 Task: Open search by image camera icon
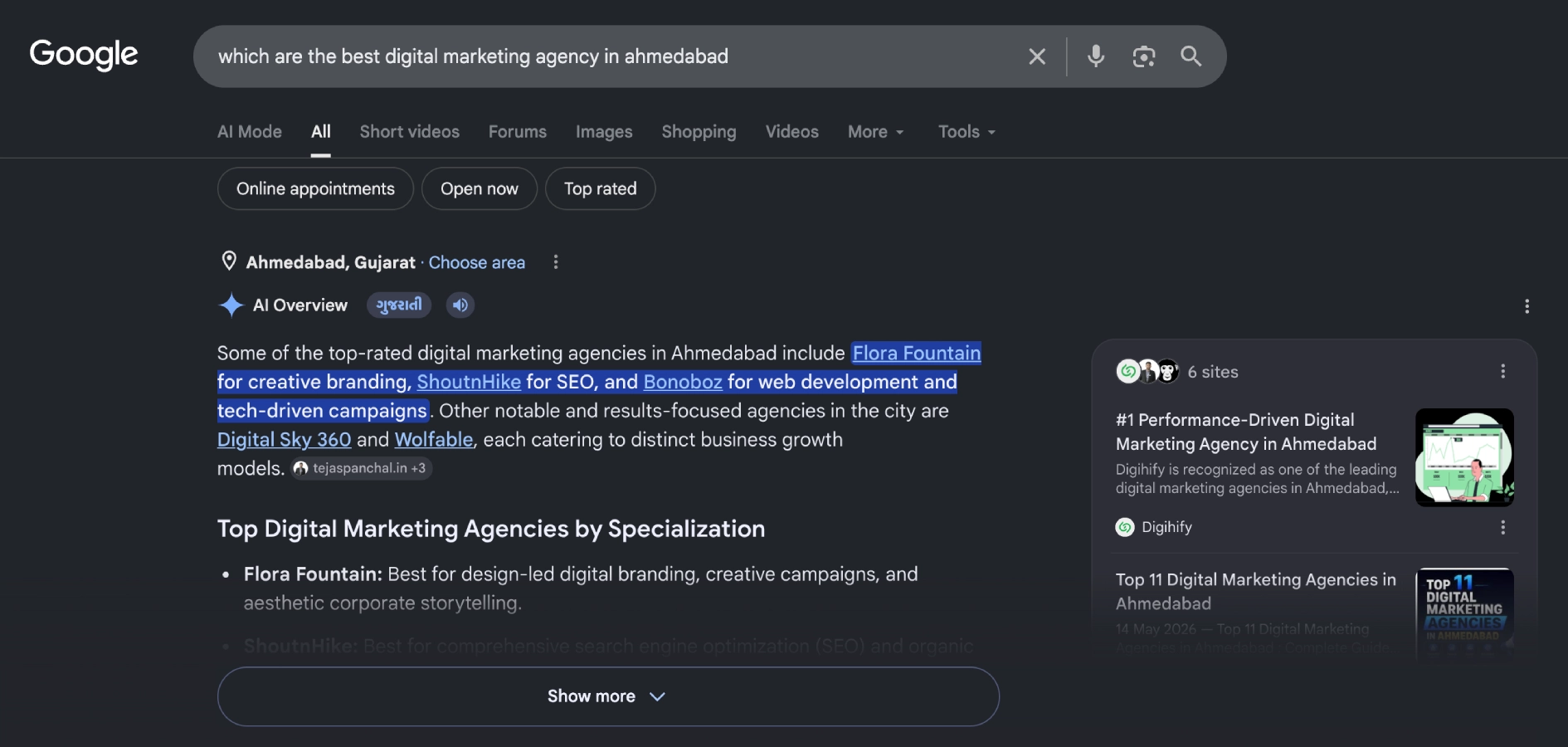point(1144,56)
